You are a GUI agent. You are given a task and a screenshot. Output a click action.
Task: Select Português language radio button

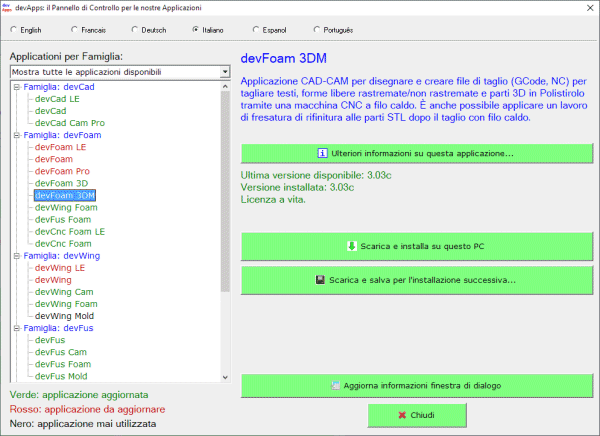(x=316, y=29)
